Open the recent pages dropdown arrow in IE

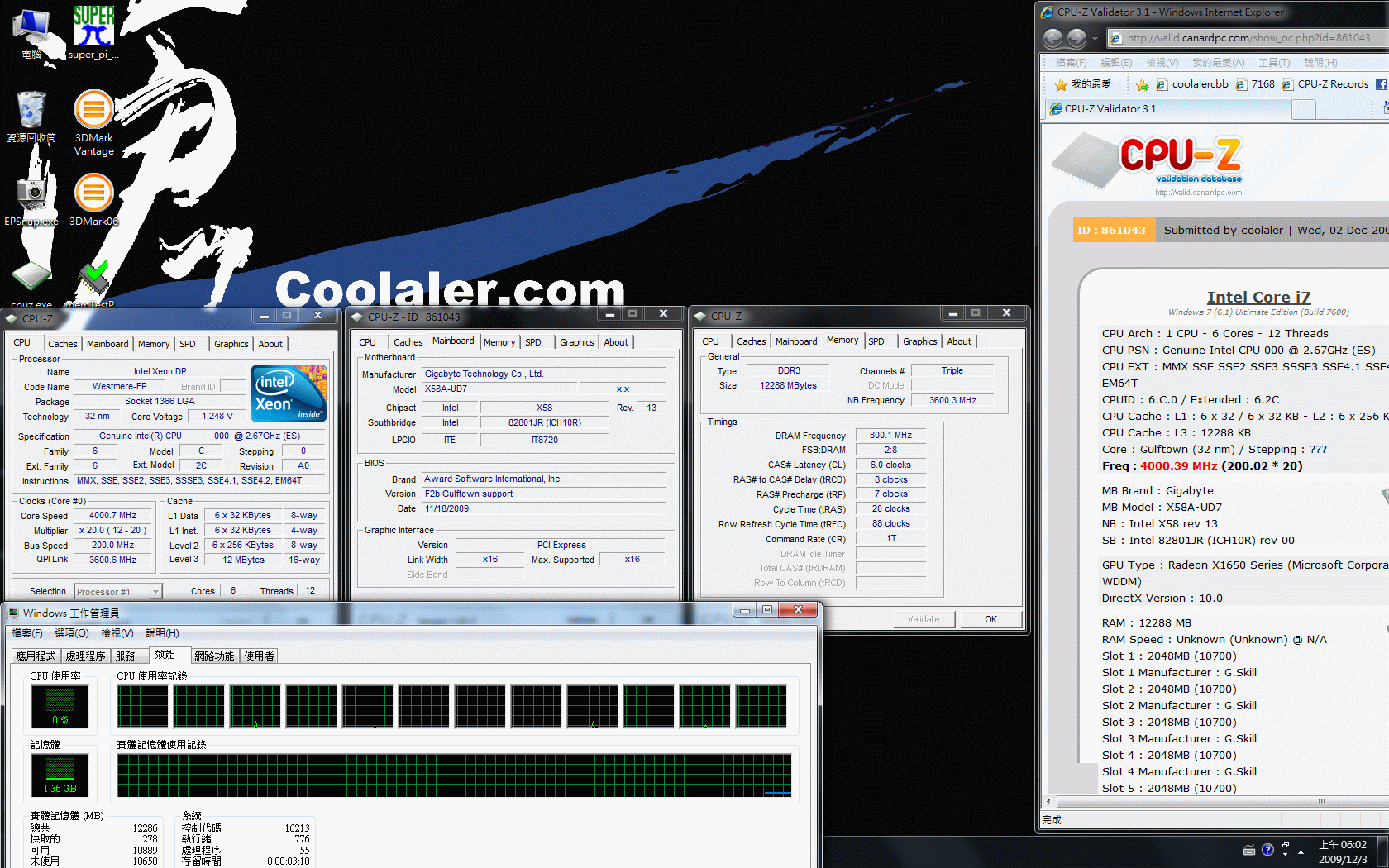click(x=1095, y=38)
